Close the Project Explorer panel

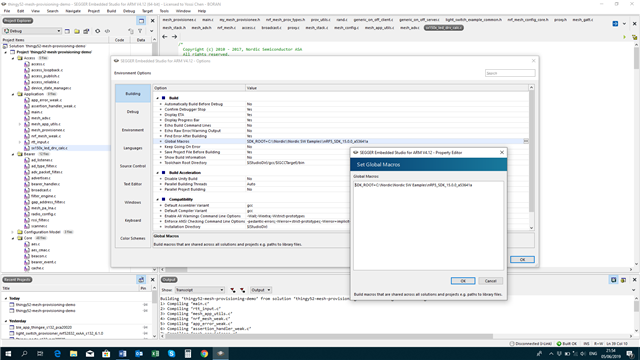[153, 21]
